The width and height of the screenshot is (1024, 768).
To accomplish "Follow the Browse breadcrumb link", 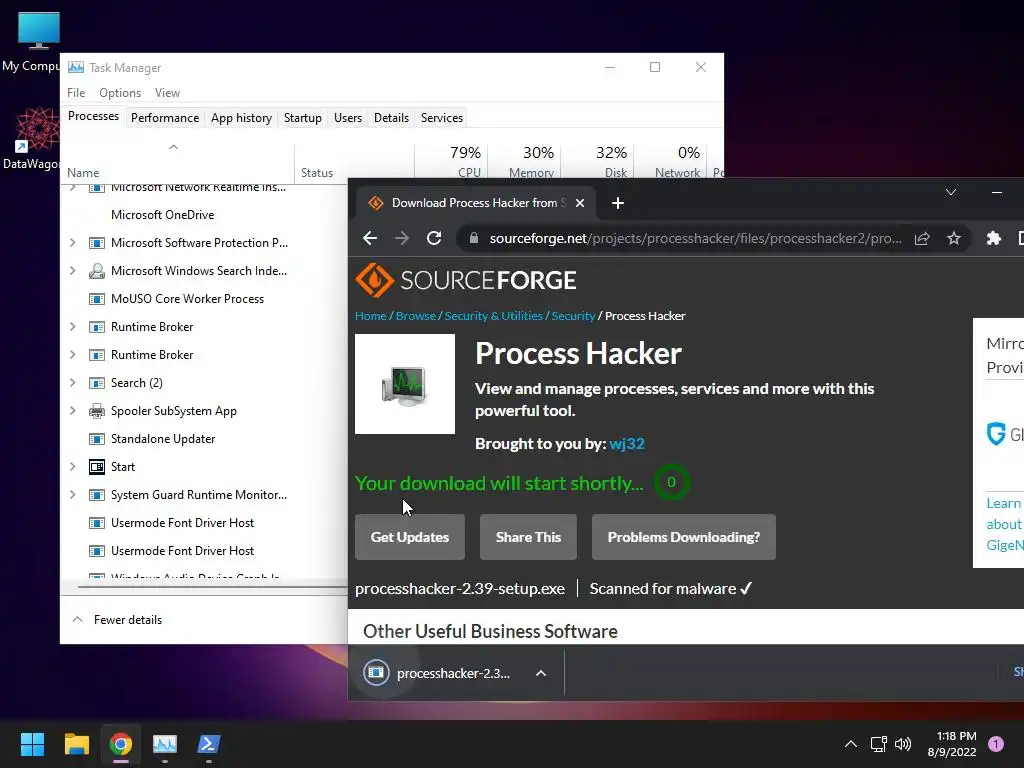I will pyautogui.click(x=415, y=316).
